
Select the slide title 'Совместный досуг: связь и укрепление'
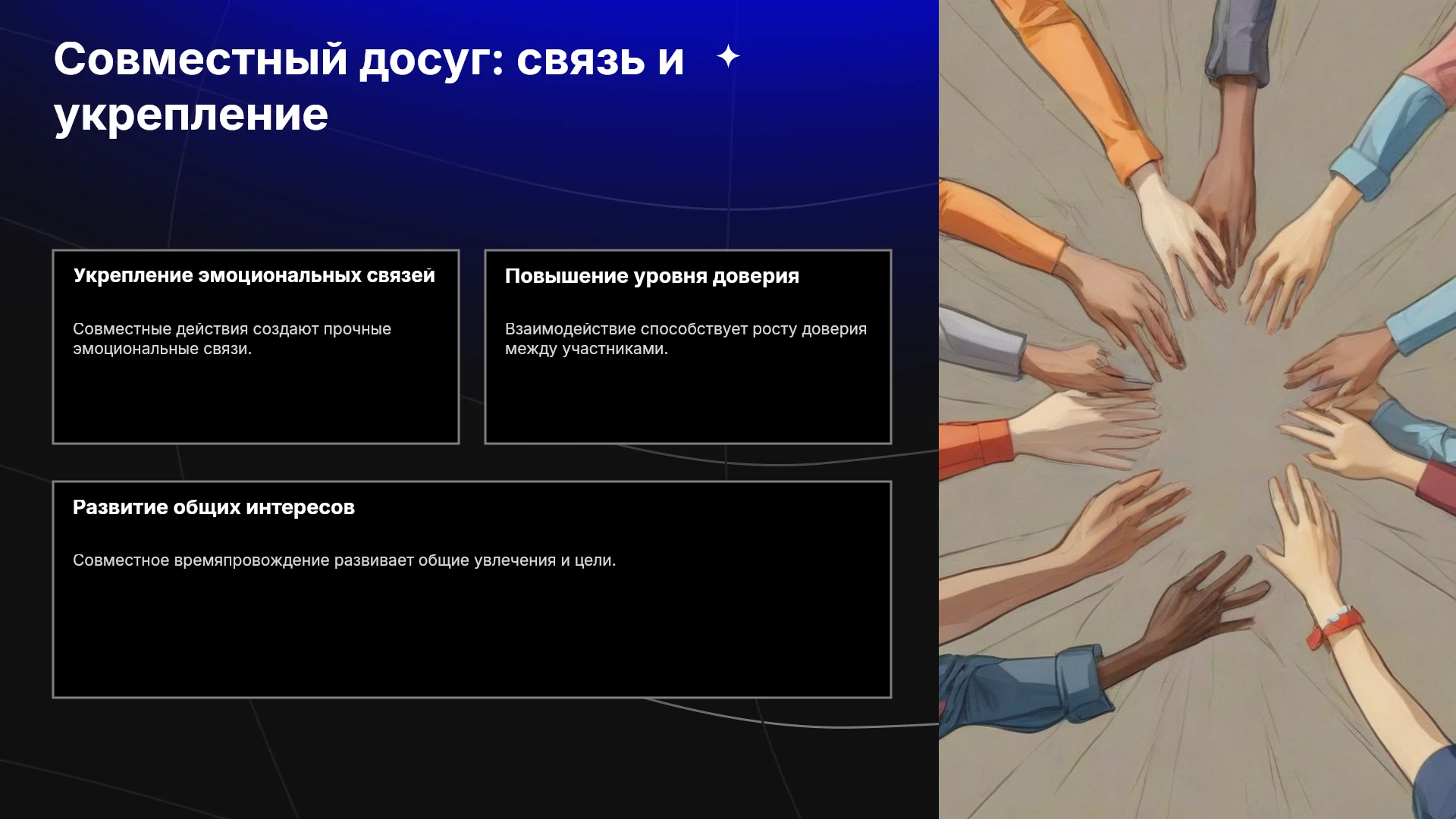(369, 86)
